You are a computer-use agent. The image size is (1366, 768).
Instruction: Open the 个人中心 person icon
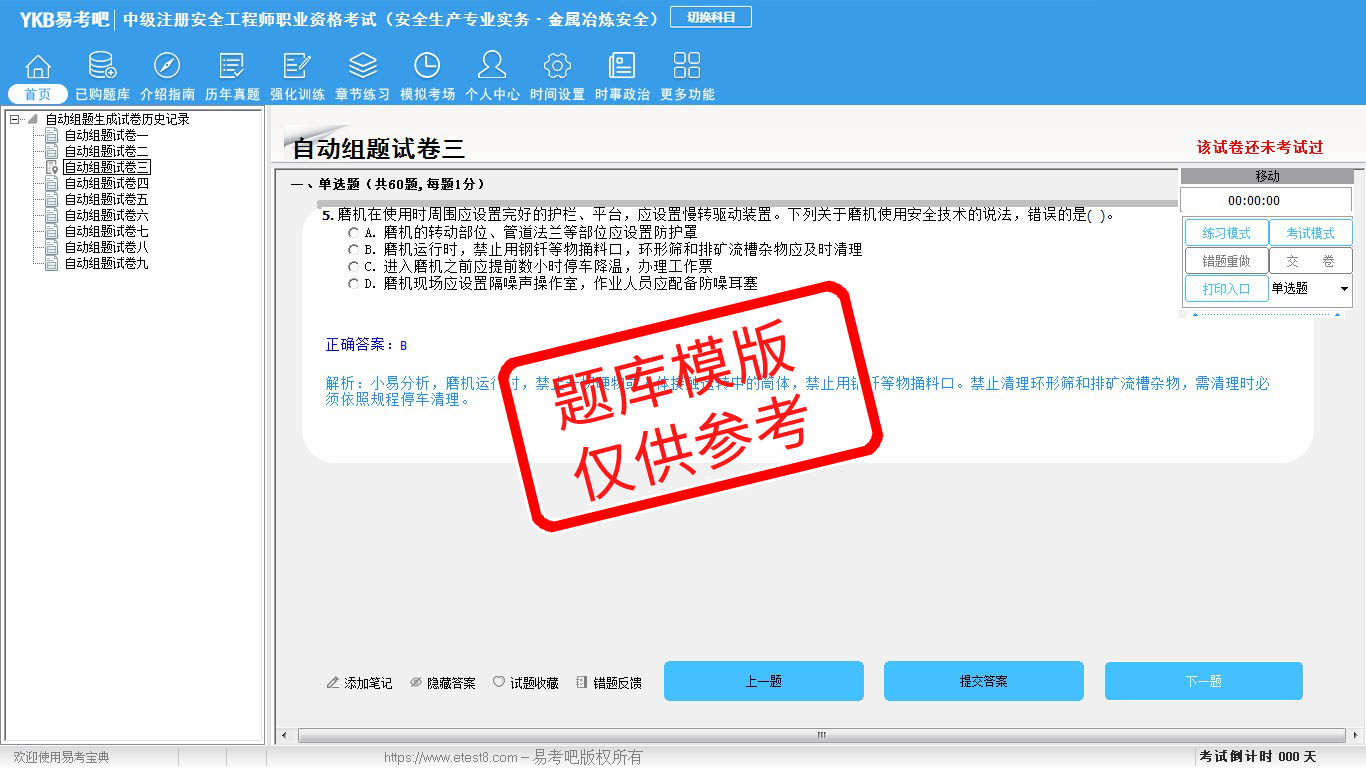pos(492,66)
